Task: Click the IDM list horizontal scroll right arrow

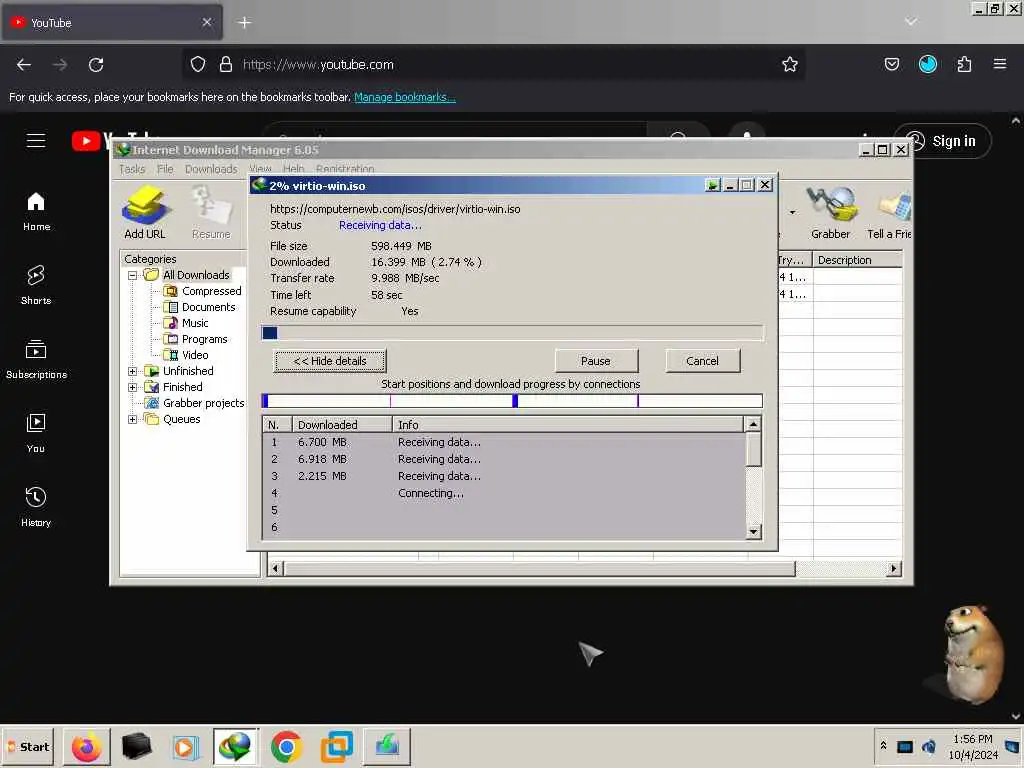Action: (893, 569)
